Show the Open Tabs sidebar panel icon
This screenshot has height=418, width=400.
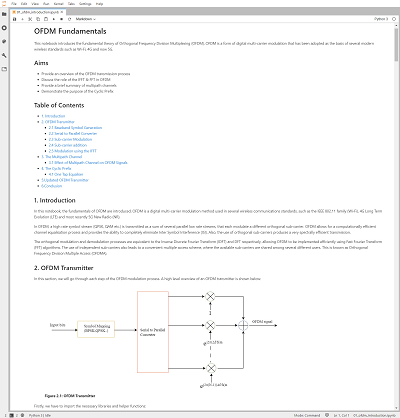click(x=4, y=69)
